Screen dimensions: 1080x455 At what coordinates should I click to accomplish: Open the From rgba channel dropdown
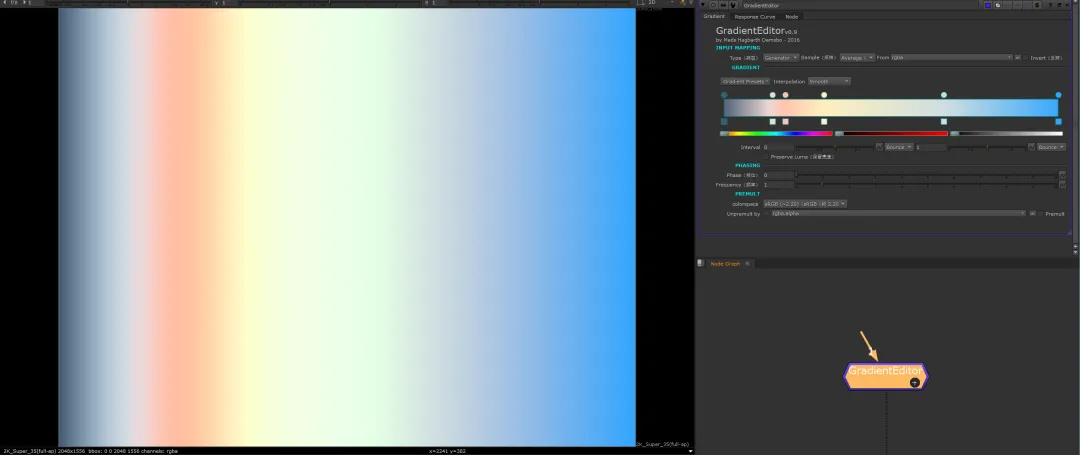(x=951, y=58)
